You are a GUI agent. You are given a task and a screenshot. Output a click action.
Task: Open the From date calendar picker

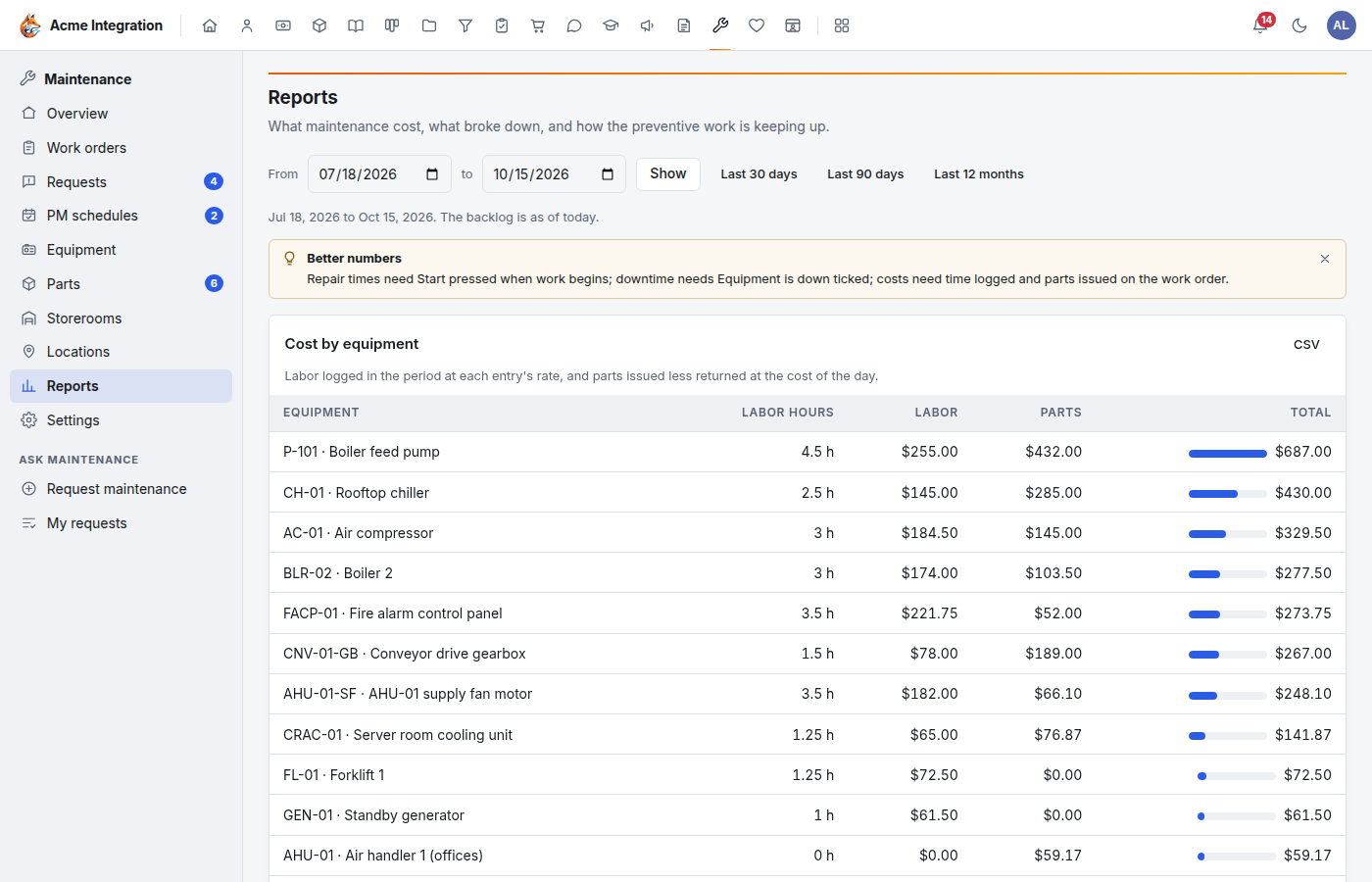tap(432, 174)
